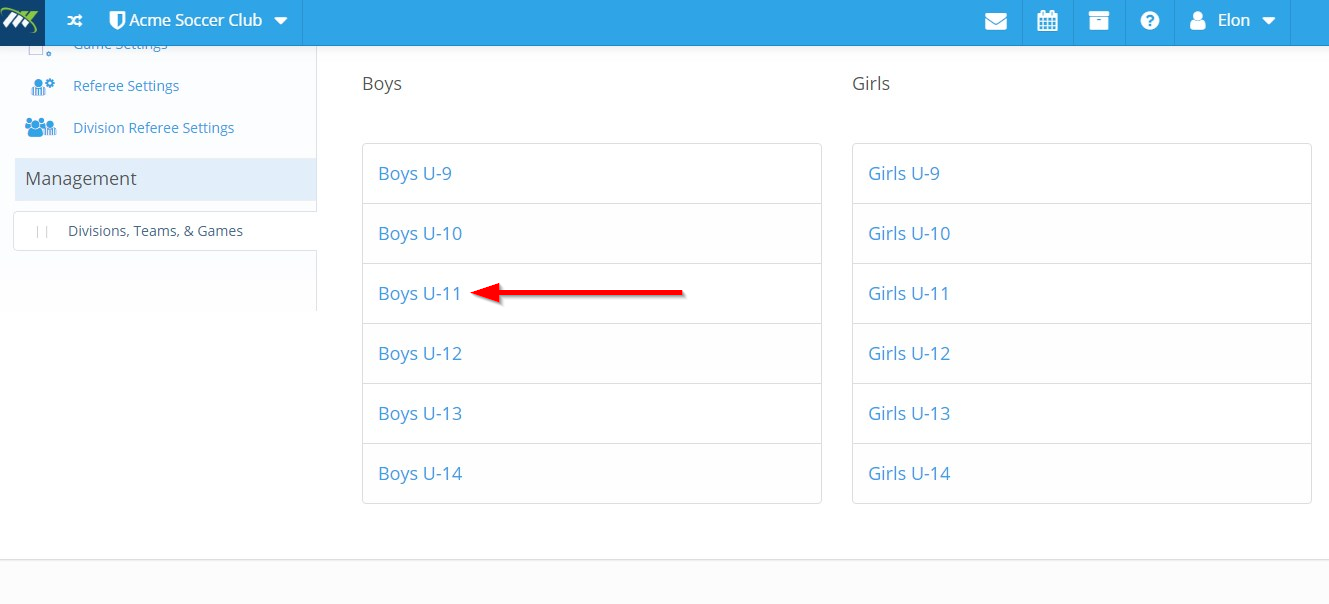This screenshot has height=604, width=1329.
Task: Open the Elon user menu dropdown
Action: tap(1232, 21)
